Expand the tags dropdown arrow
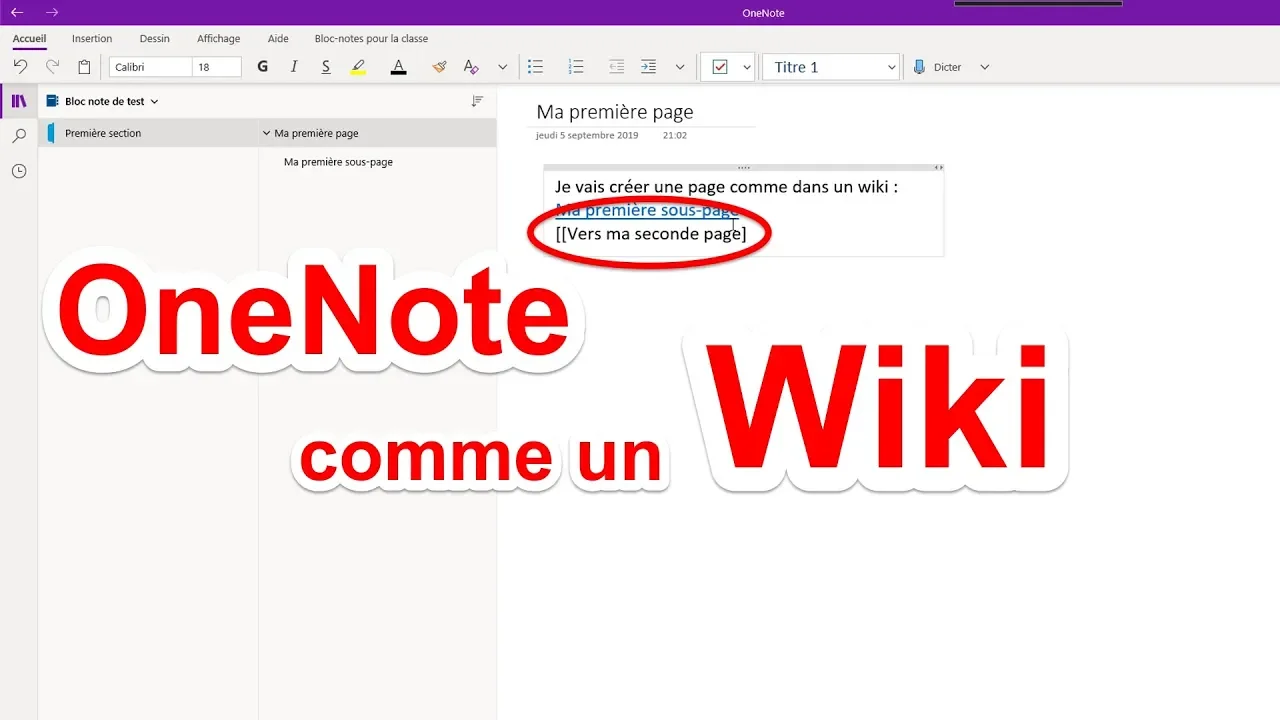 [746, 67]
